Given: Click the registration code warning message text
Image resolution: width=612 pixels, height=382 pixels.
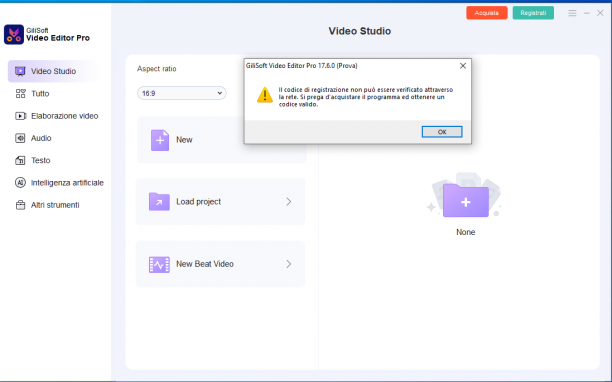Looking at the screenshot, I should 366,97.
